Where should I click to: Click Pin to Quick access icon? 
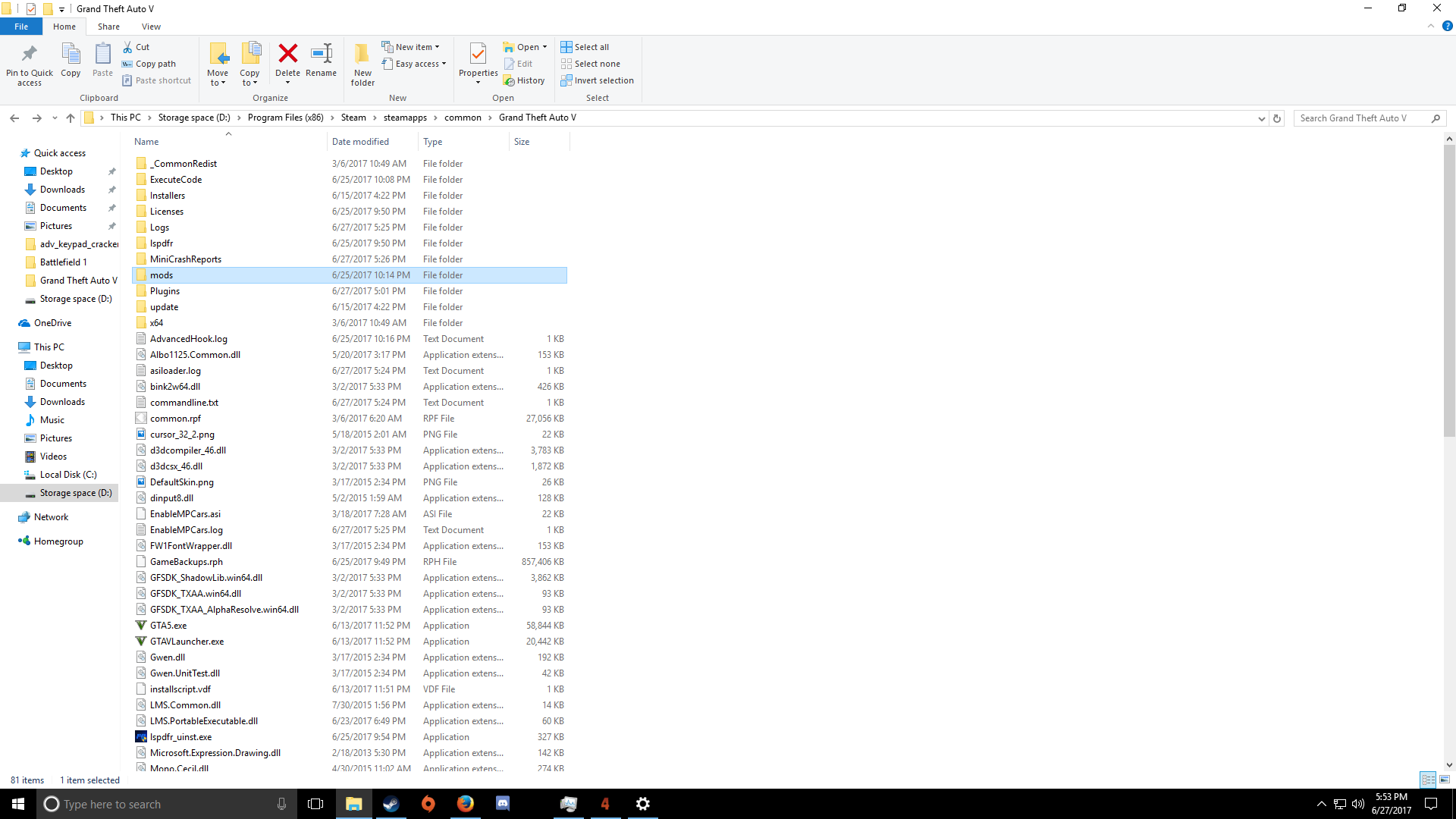tap(30, 55)
